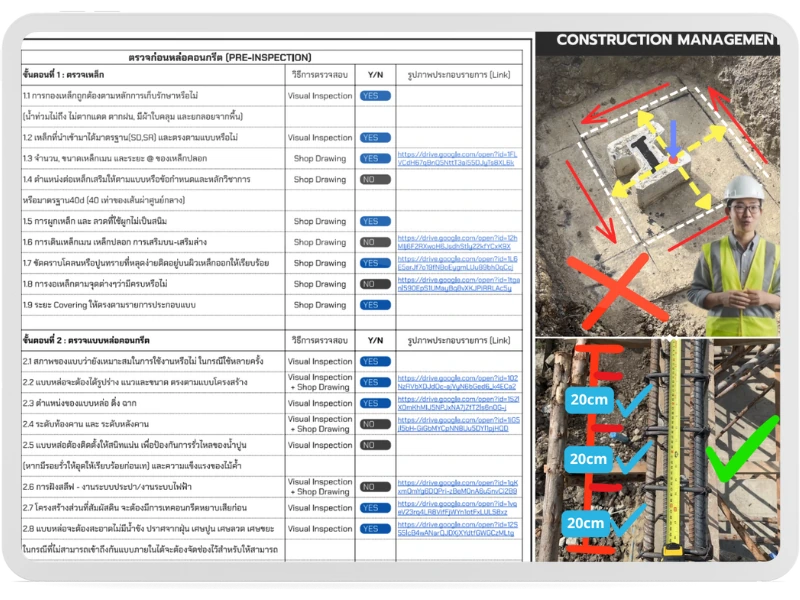The width and height of the screenshot is (800, 600).
Task: Select 'Shop Drawing' cell in row 1.9
Action: [320, 305]
